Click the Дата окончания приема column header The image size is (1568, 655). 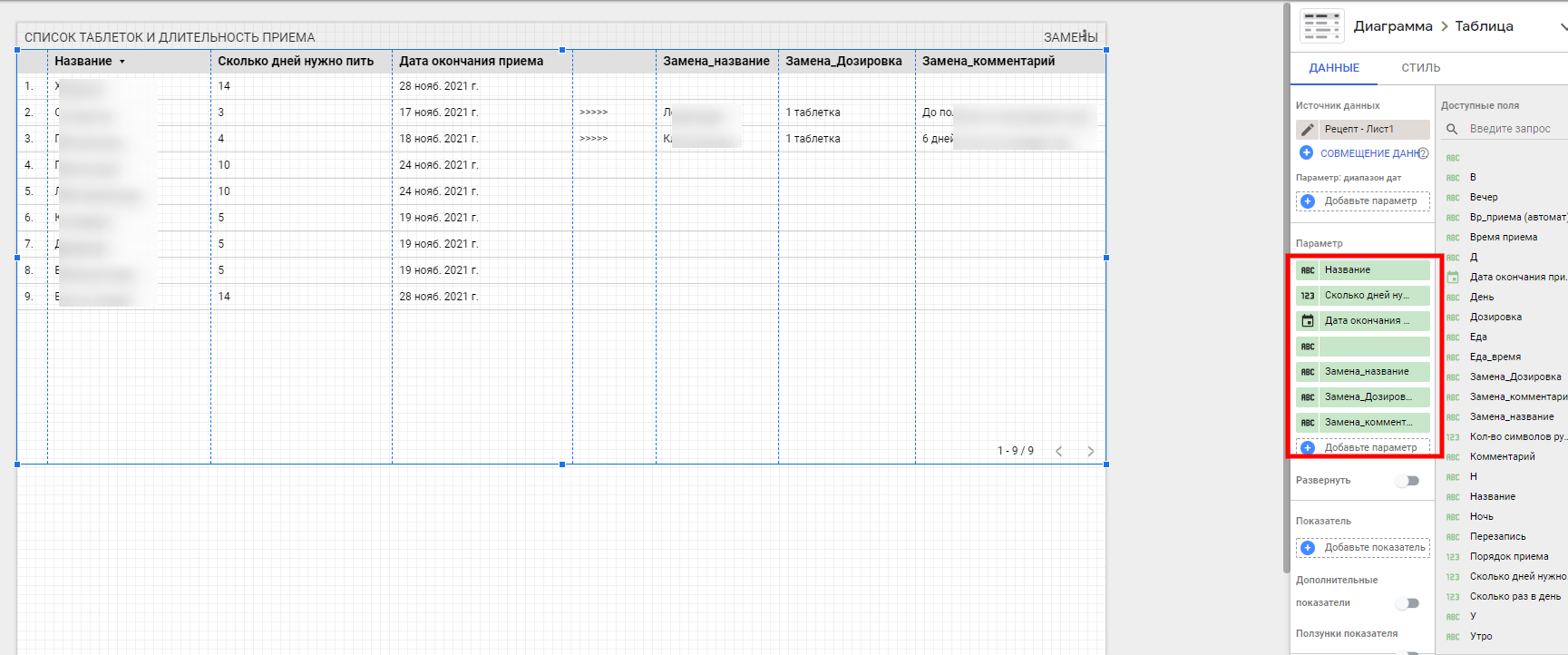[472, 62]
